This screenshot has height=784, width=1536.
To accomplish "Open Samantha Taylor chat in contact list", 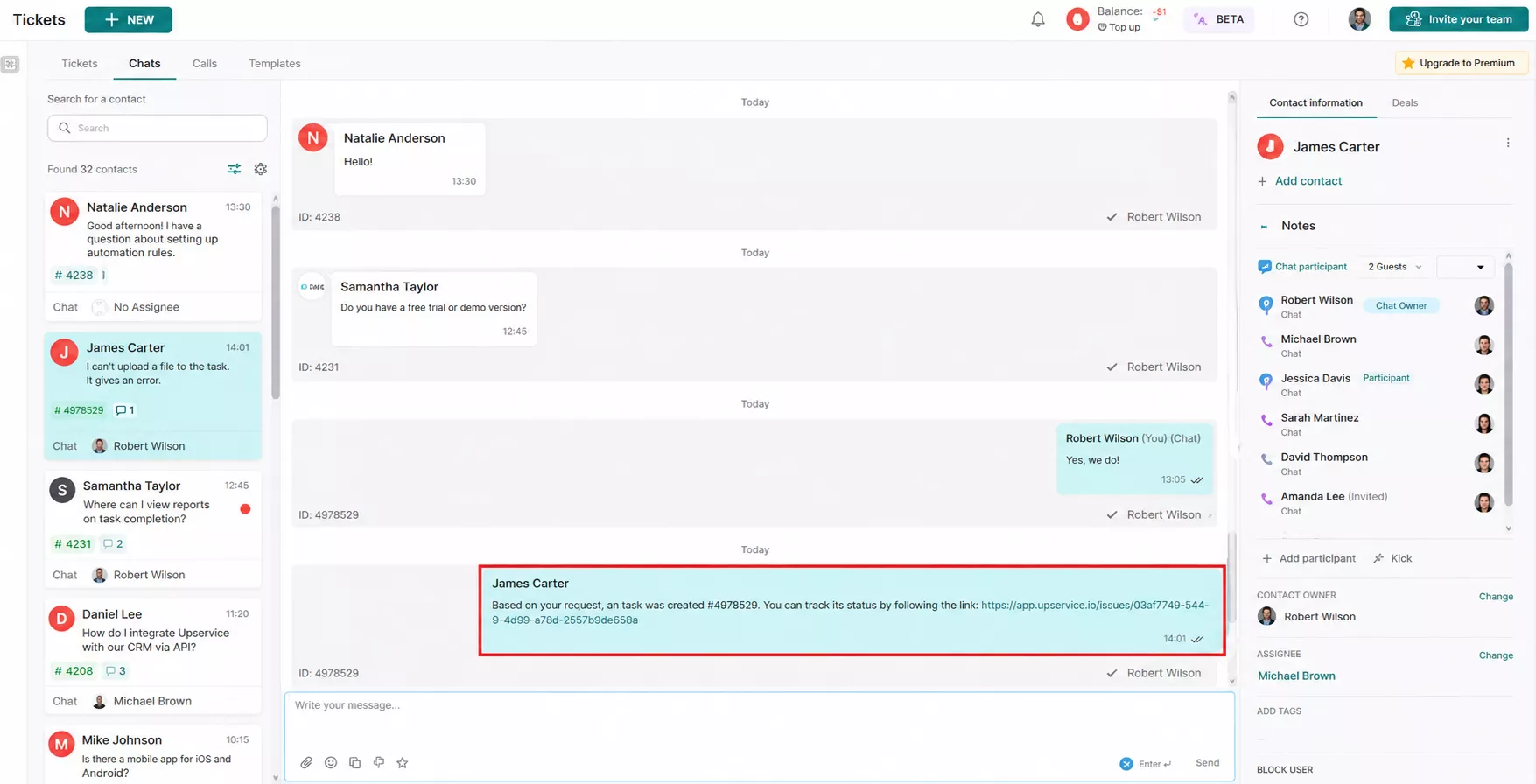I will point(153,529).
